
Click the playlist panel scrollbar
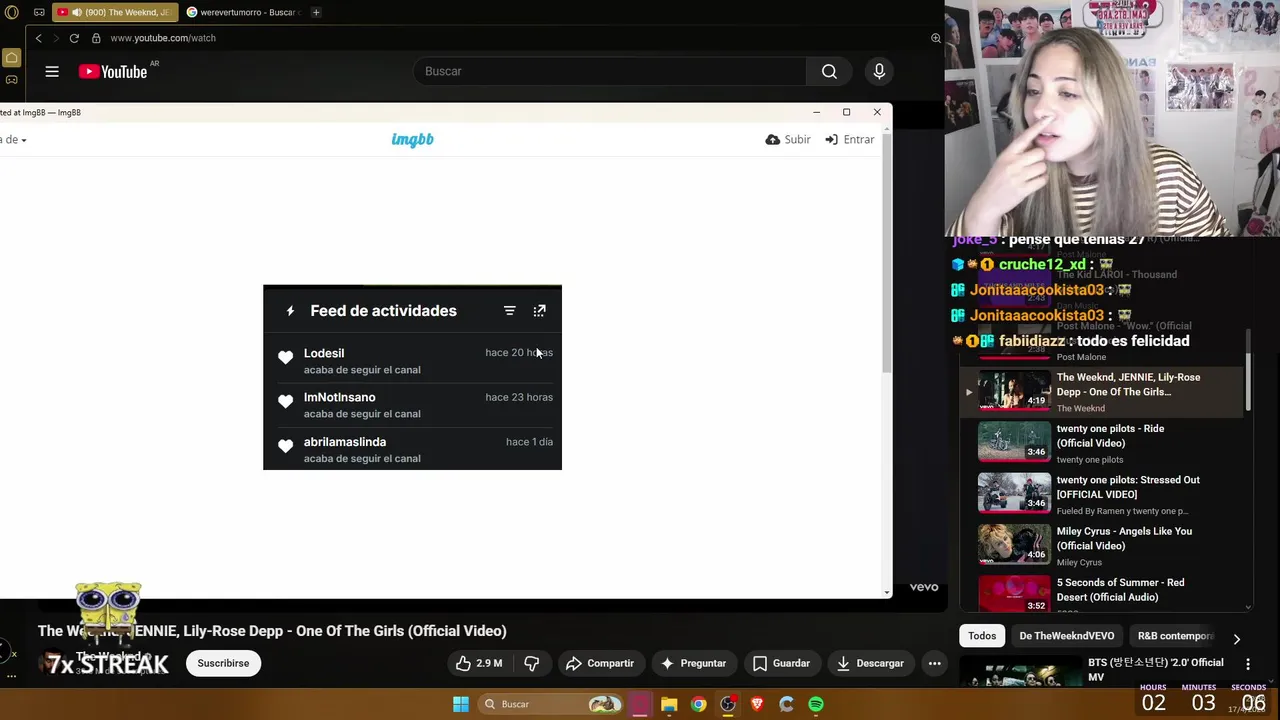[1248, 372]
